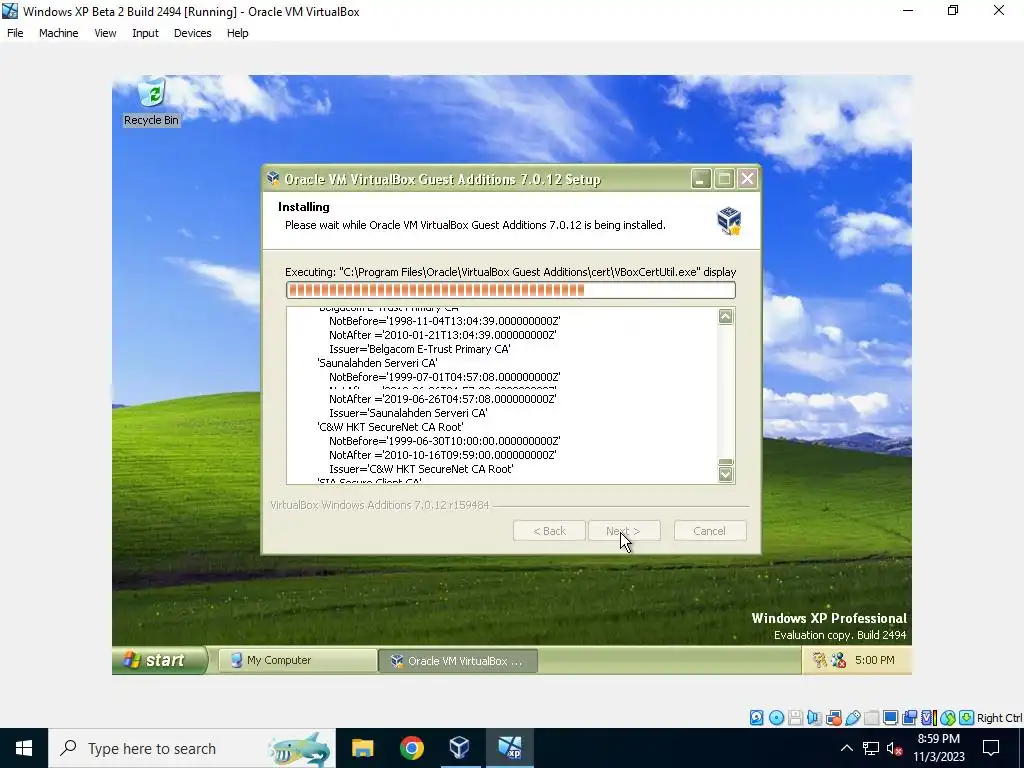Open the Help menu
This screenshot has width=1024, height=768.
point(238,33)
